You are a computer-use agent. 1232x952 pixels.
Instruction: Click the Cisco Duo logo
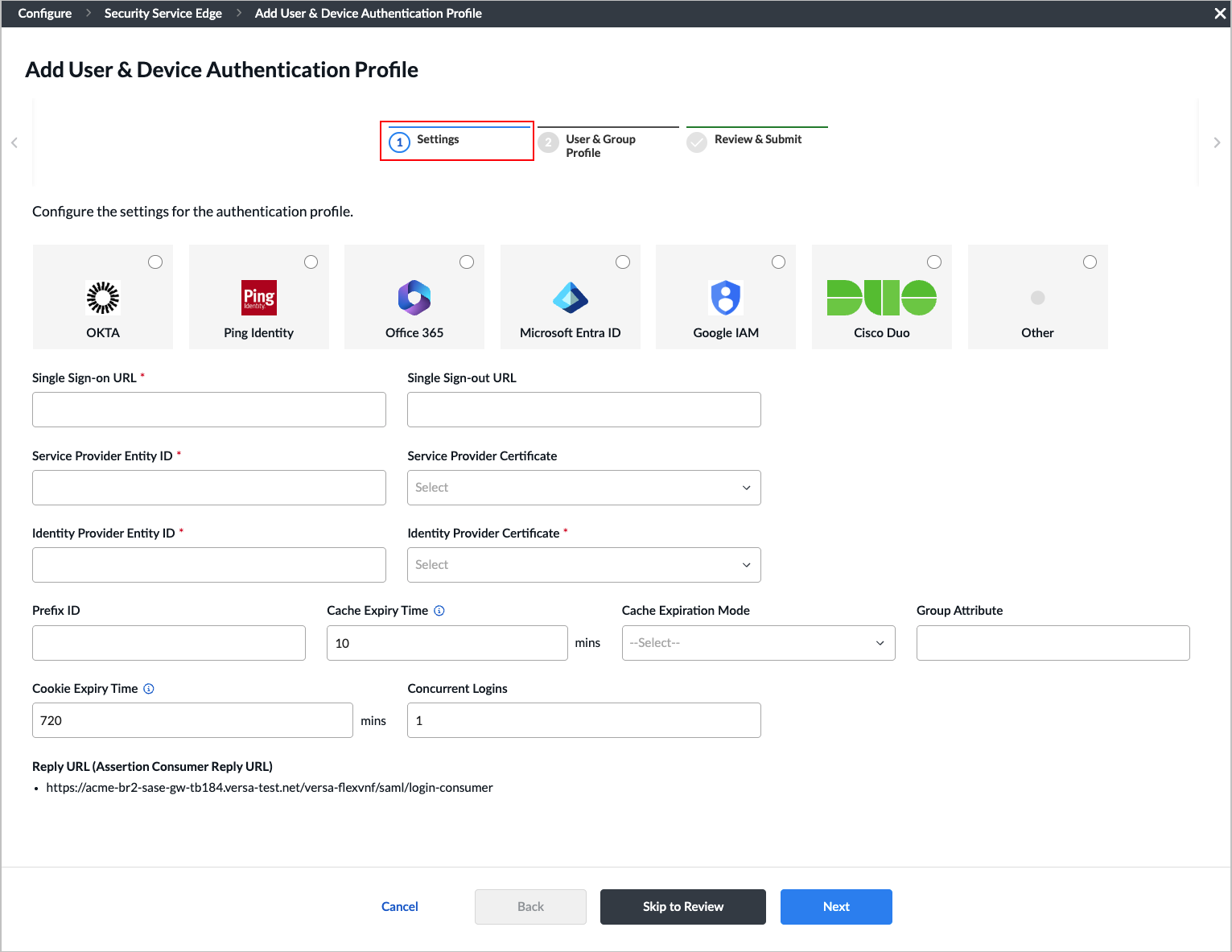coord(881,297)
